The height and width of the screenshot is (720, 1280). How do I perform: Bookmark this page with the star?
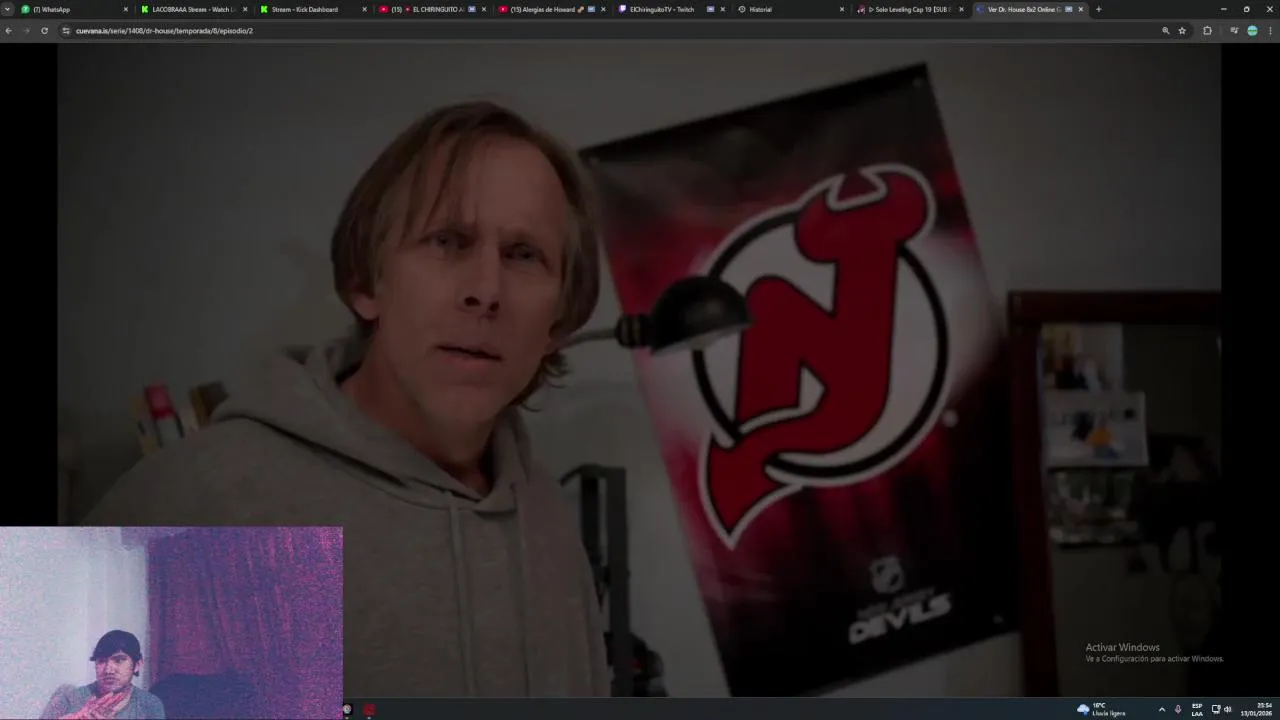click(1182, 31)
